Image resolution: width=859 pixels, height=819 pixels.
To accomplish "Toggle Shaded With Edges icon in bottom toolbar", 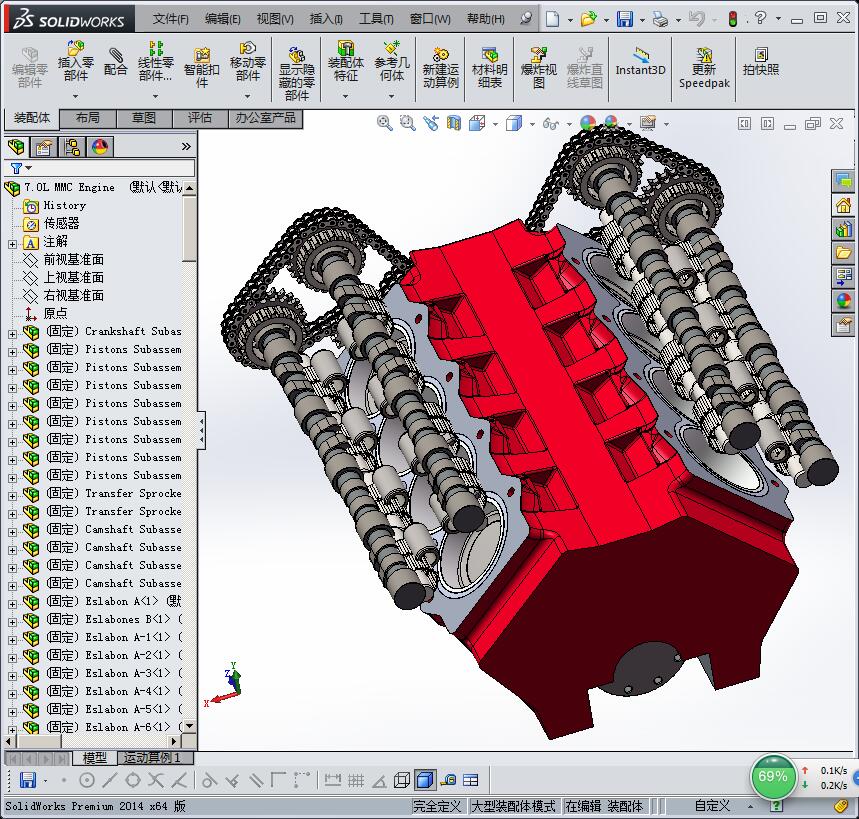I will tap(425, 780).
